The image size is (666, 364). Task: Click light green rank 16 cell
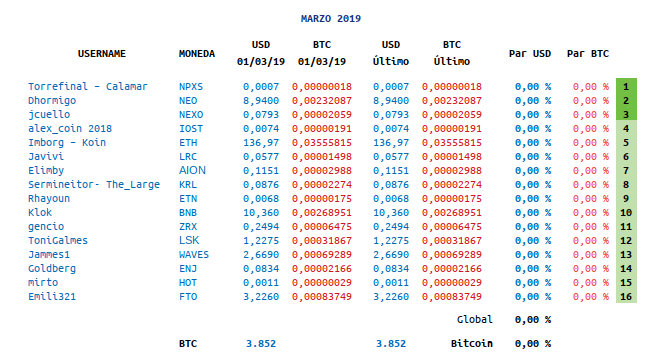626,296
